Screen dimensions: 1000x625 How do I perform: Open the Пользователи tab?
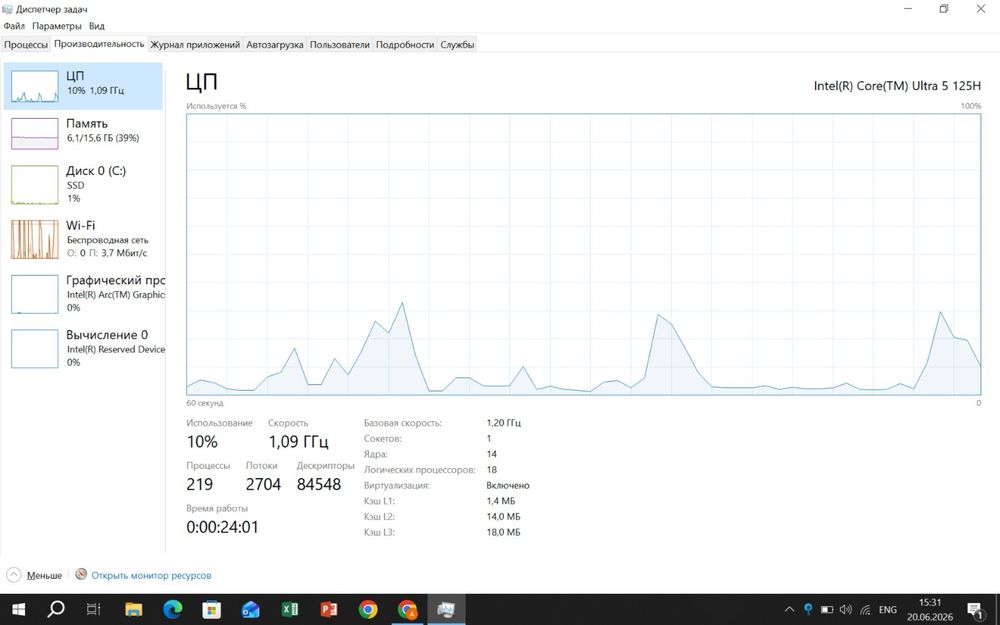[339, 45]
